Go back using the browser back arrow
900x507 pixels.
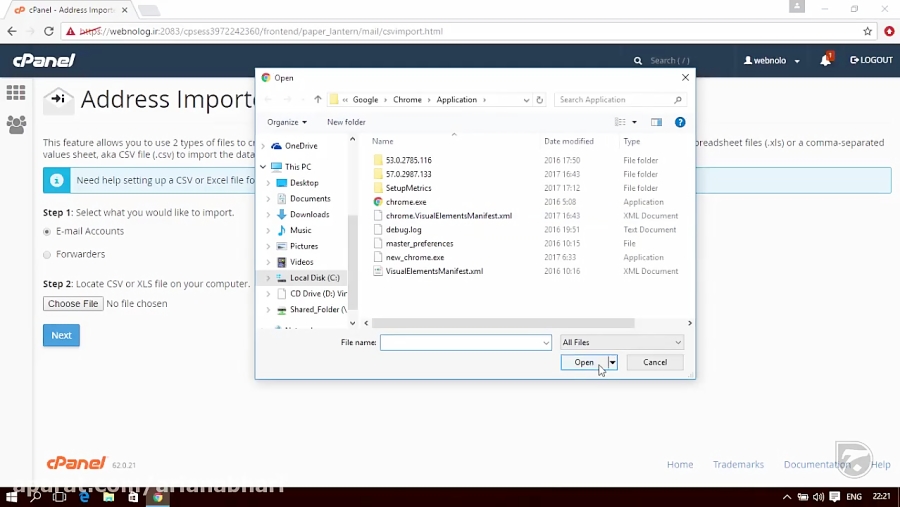click(12, 31)
